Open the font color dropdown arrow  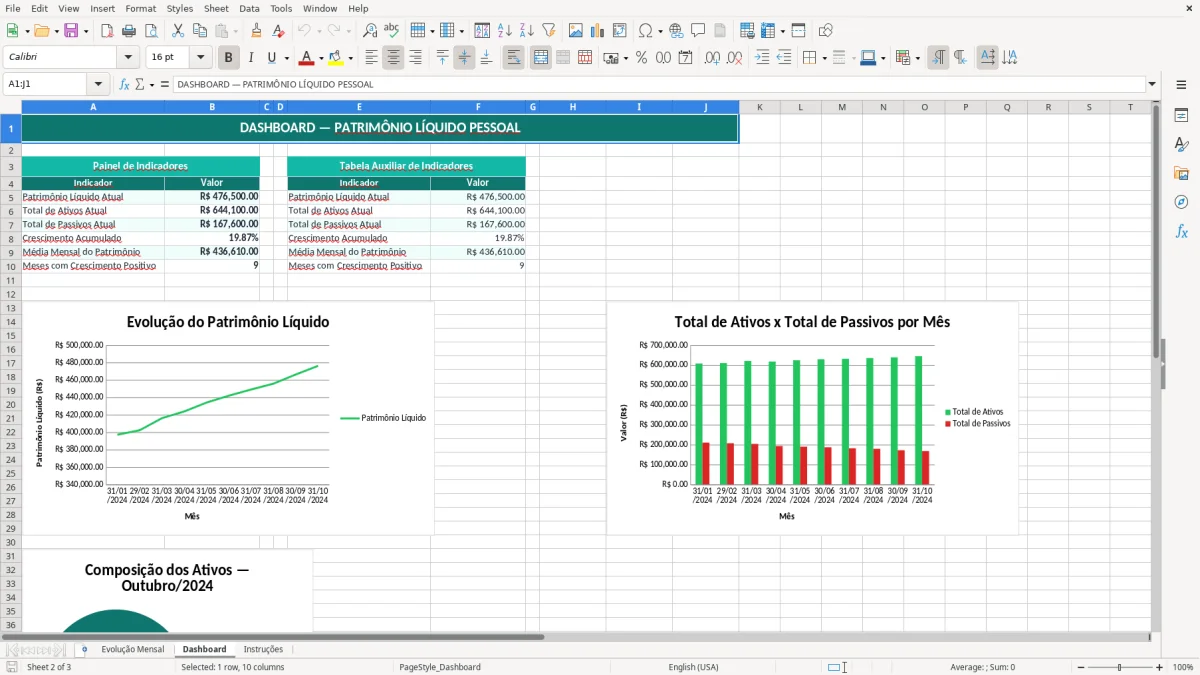(321, 58)
